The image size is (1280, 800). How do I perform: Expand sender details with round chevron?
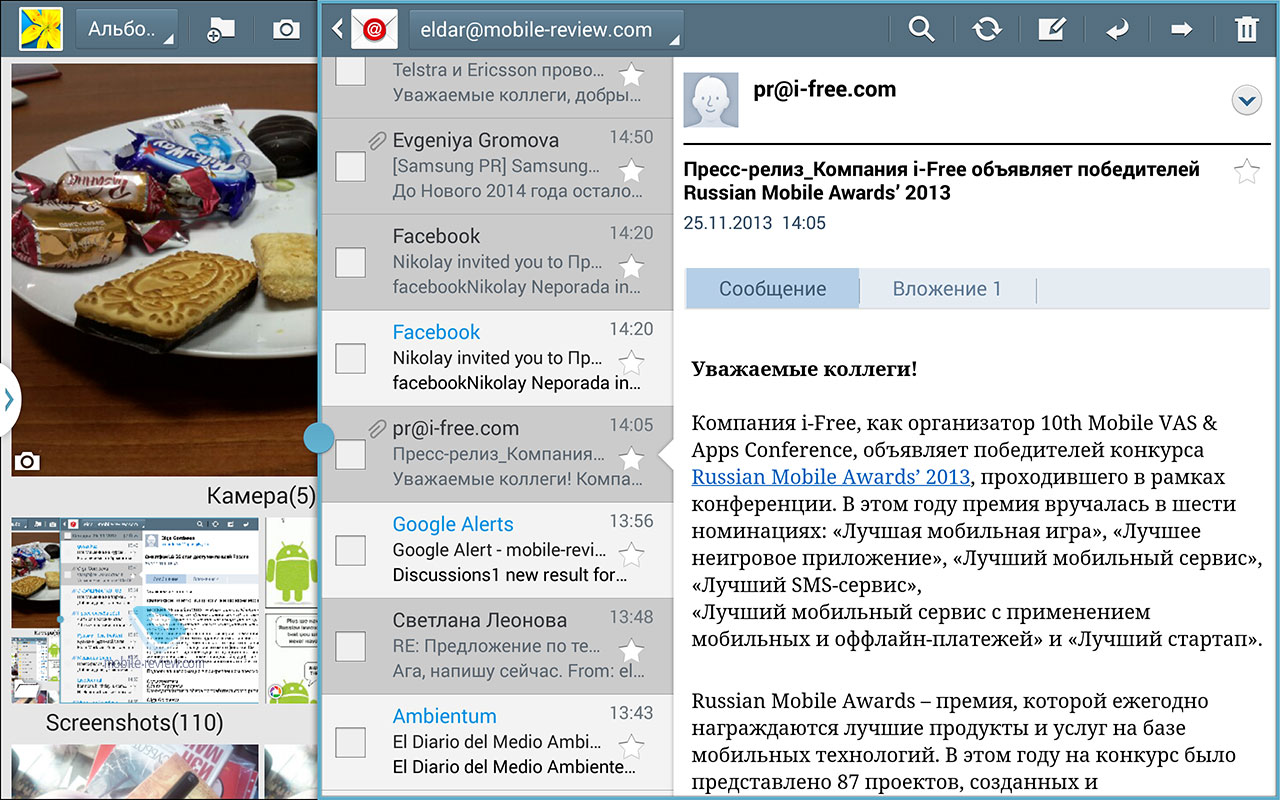pos(1246,100)
